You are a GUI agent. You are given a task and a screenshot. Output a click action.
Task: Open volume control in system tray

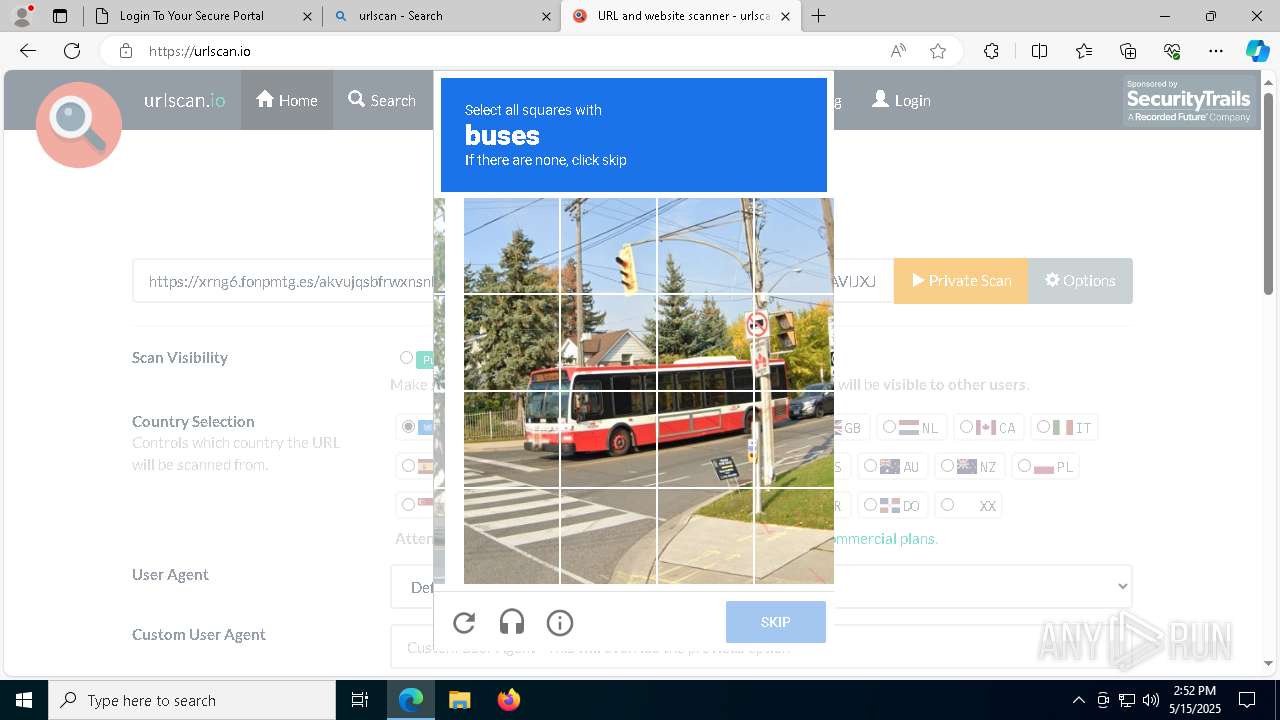coord(1151,700)
